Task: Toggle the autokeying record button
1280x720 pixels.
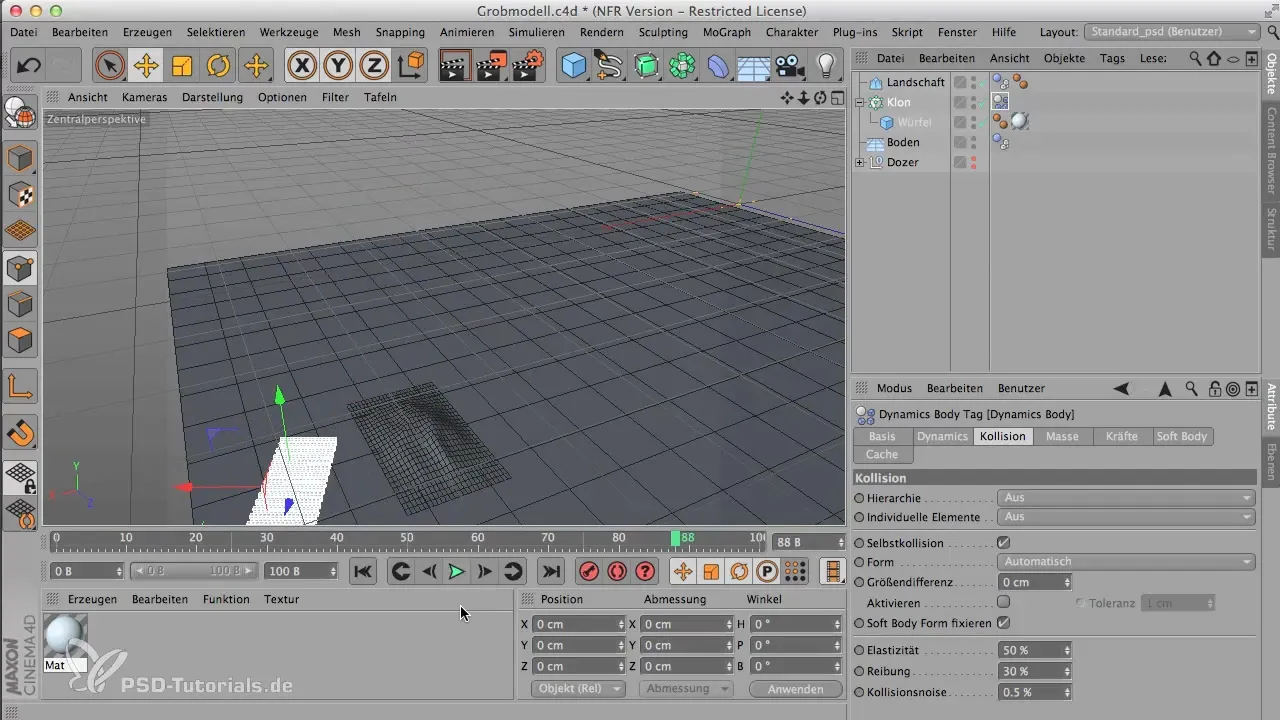Action: point(617,571)
